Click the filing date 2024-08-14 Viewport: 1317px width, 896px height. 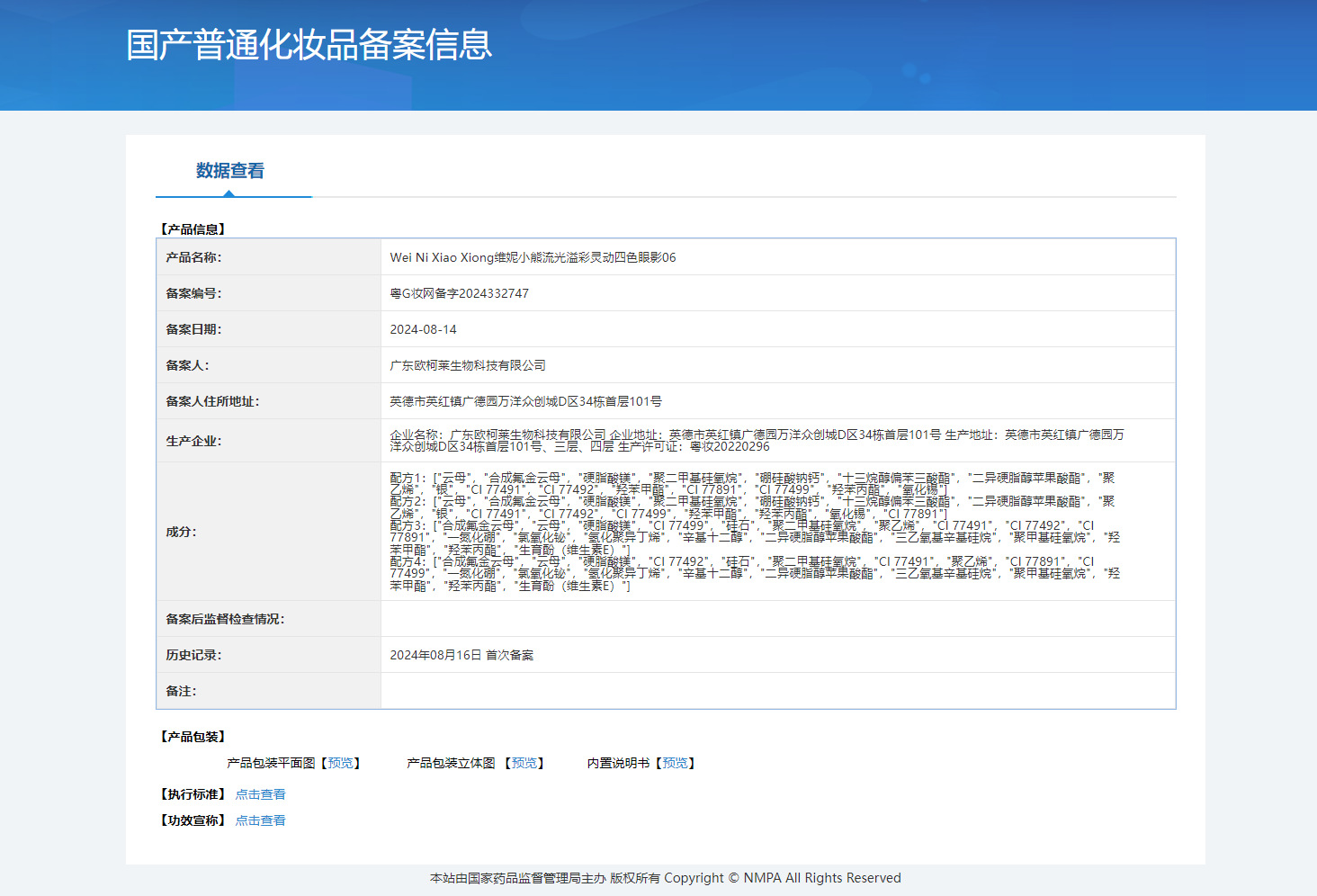coord(423,329)
